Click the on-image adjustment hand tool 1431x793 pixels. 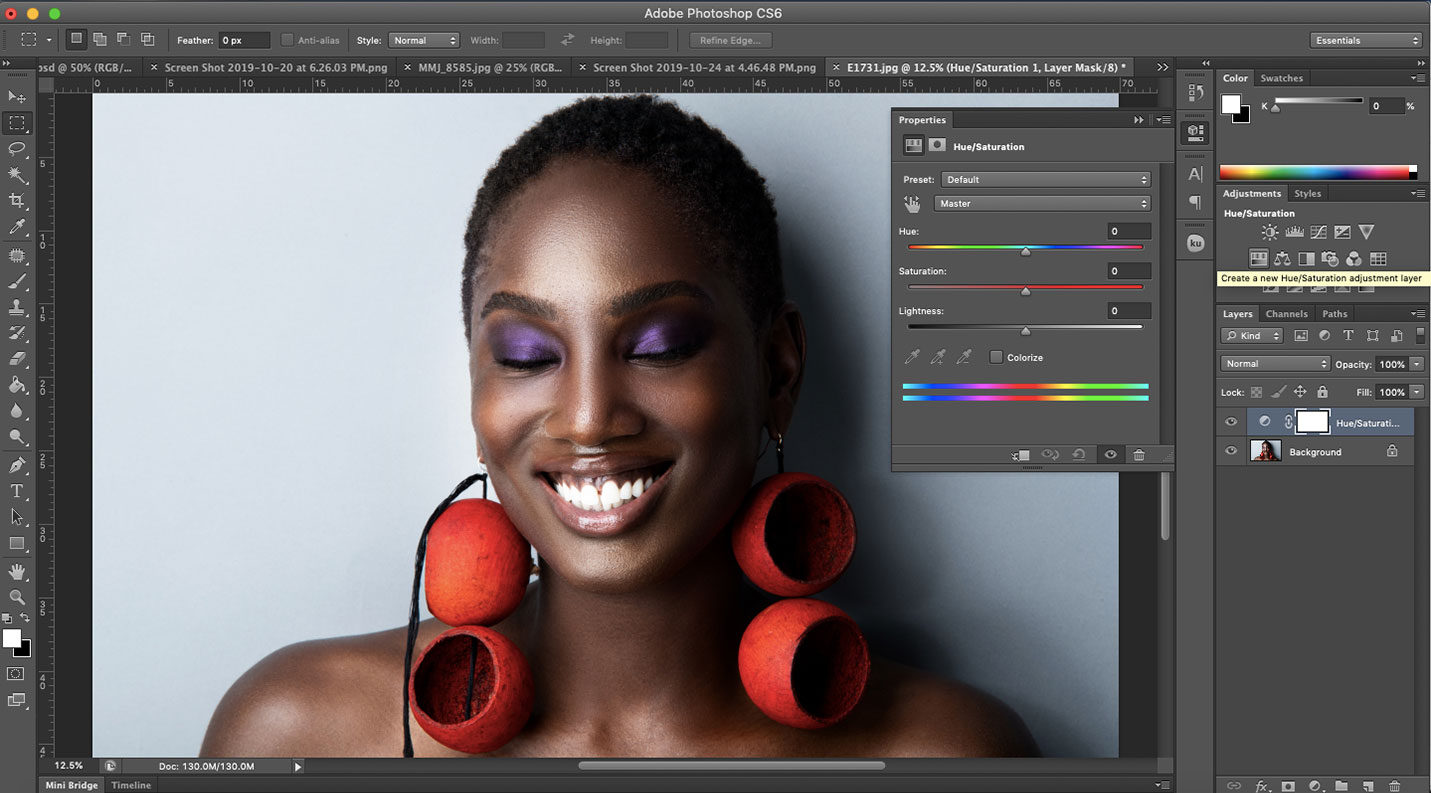tap(912, 204)
